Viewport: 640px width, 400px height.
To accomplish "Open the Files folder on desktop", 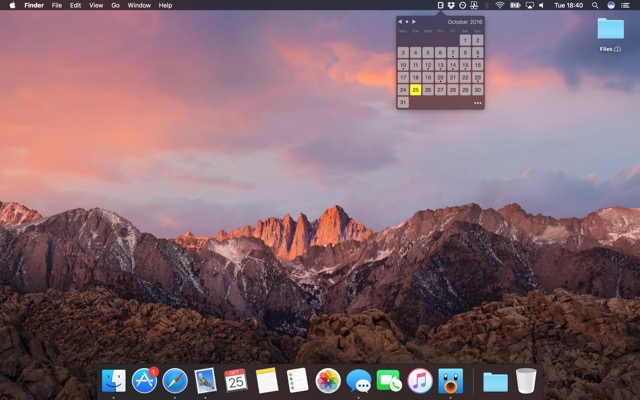I will point(611,29).
